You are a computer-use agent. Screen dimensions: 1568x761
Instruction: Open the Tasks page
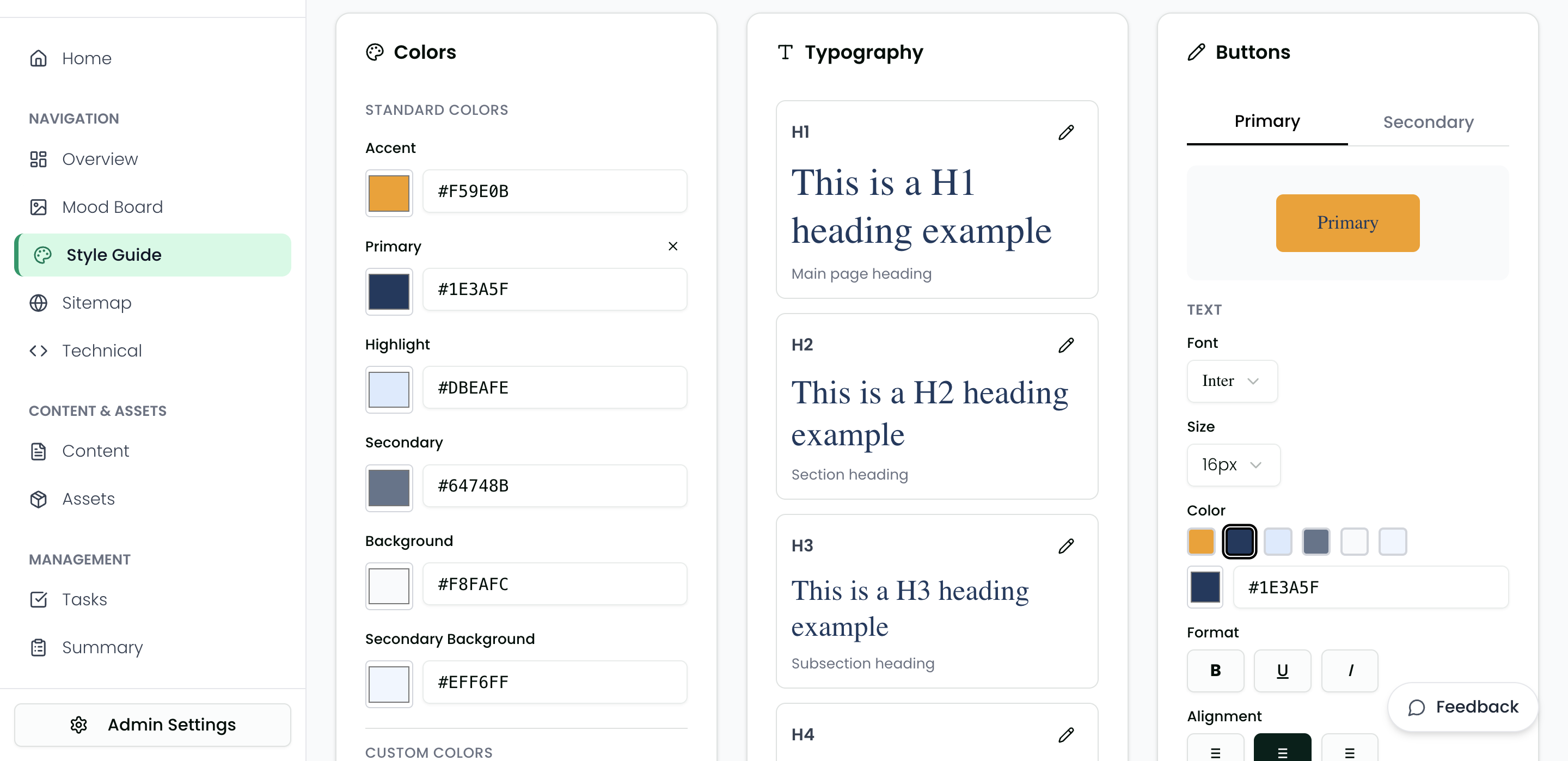click(152, 600)
